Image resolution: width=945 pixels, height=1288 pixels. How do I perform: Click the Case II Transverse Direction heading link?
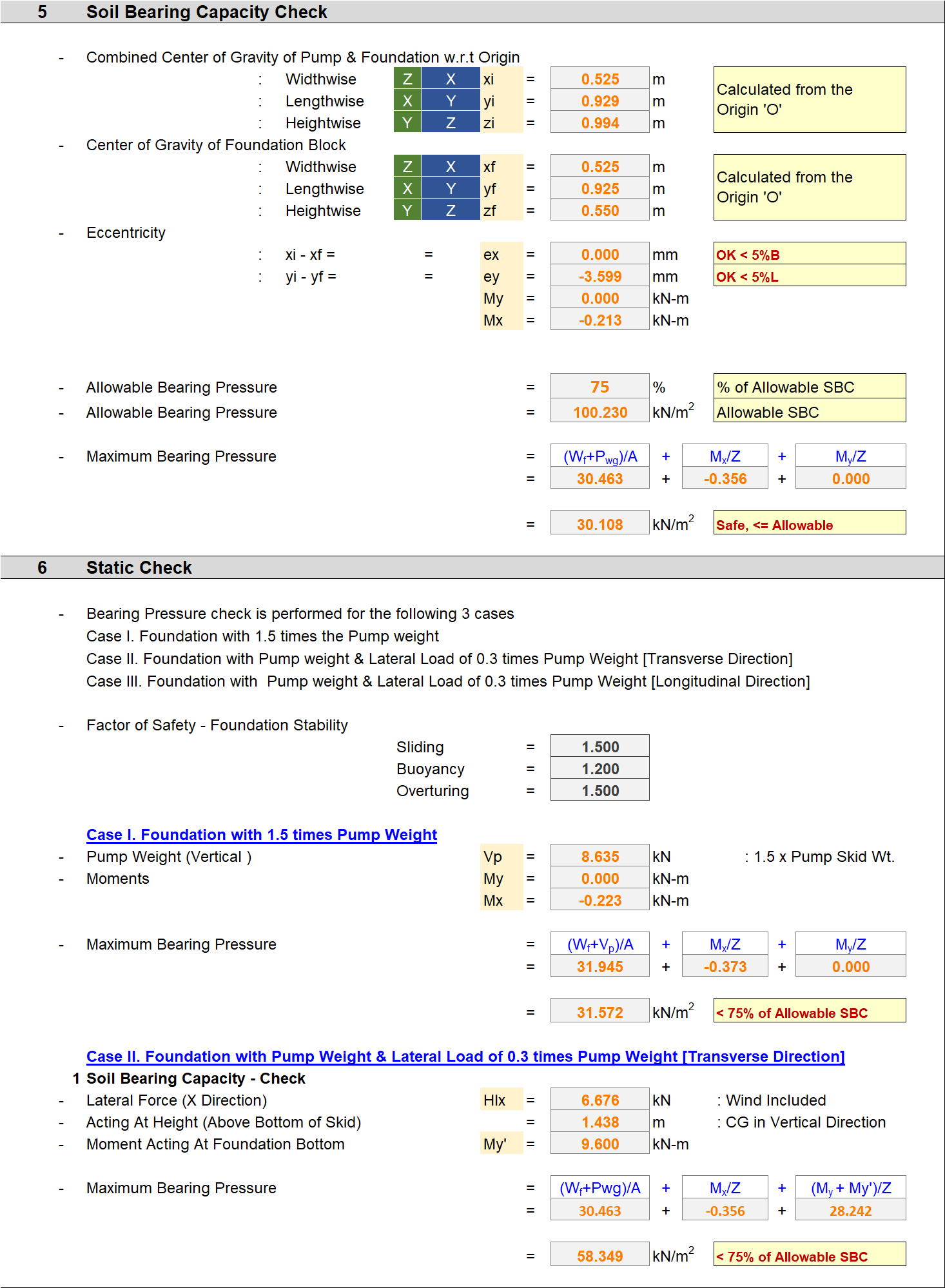click(x=465, y=1057)
